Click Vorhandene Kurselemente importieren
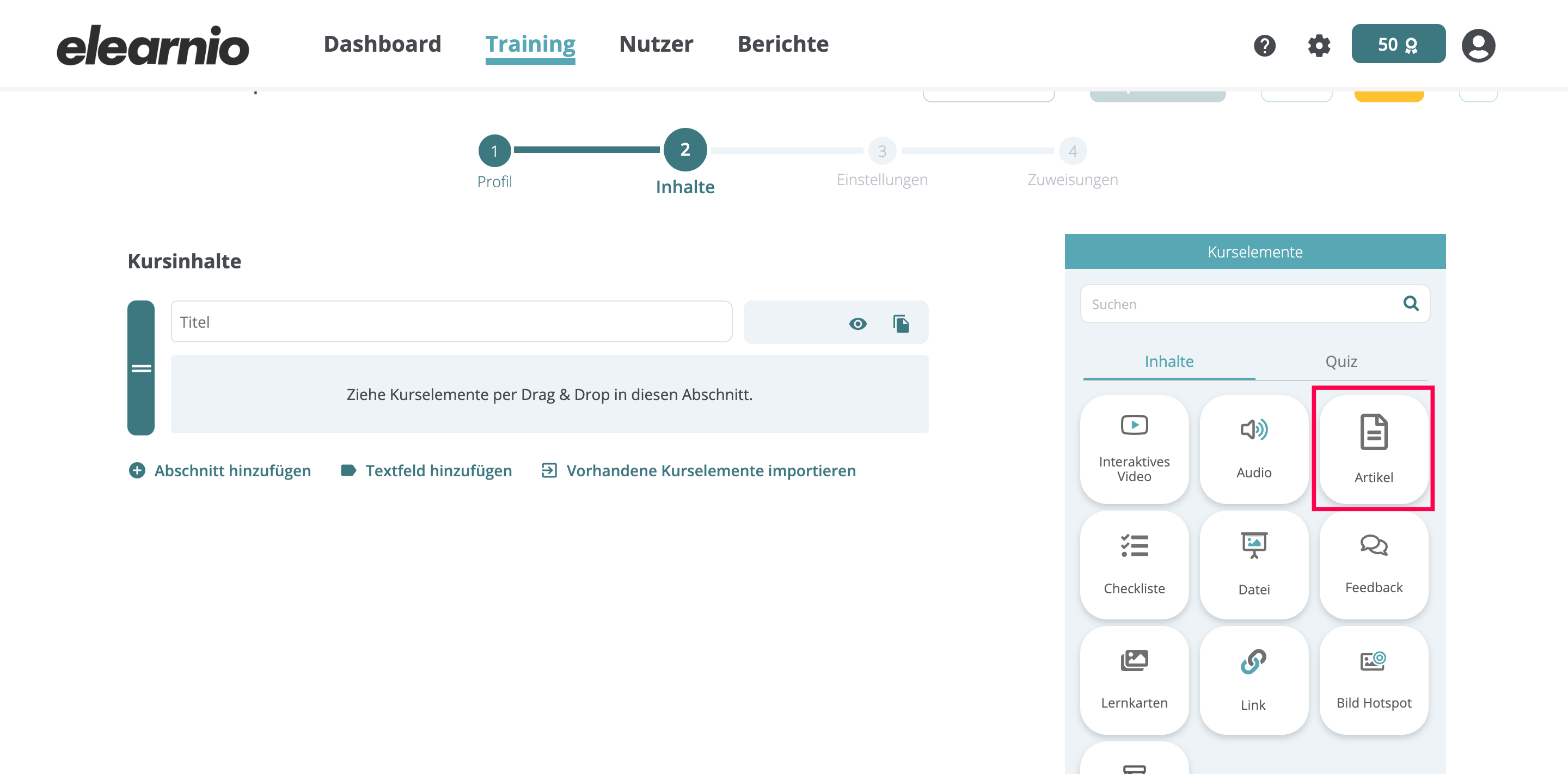This screenshot has width=1568, height=774. (x=698, y=470)
